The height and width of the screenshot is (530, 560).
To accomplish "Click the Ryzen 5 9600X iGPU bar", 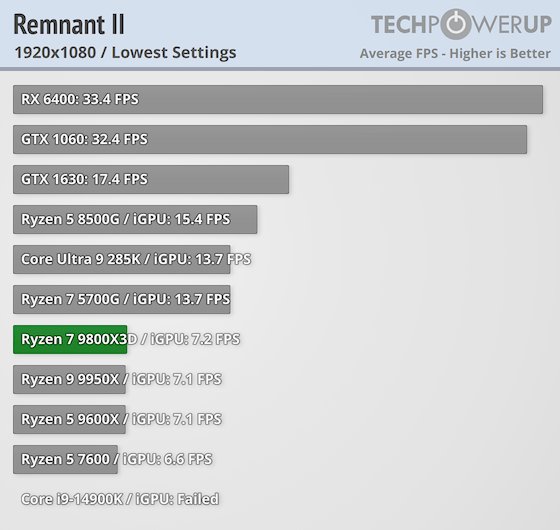I will click(69, 419).
